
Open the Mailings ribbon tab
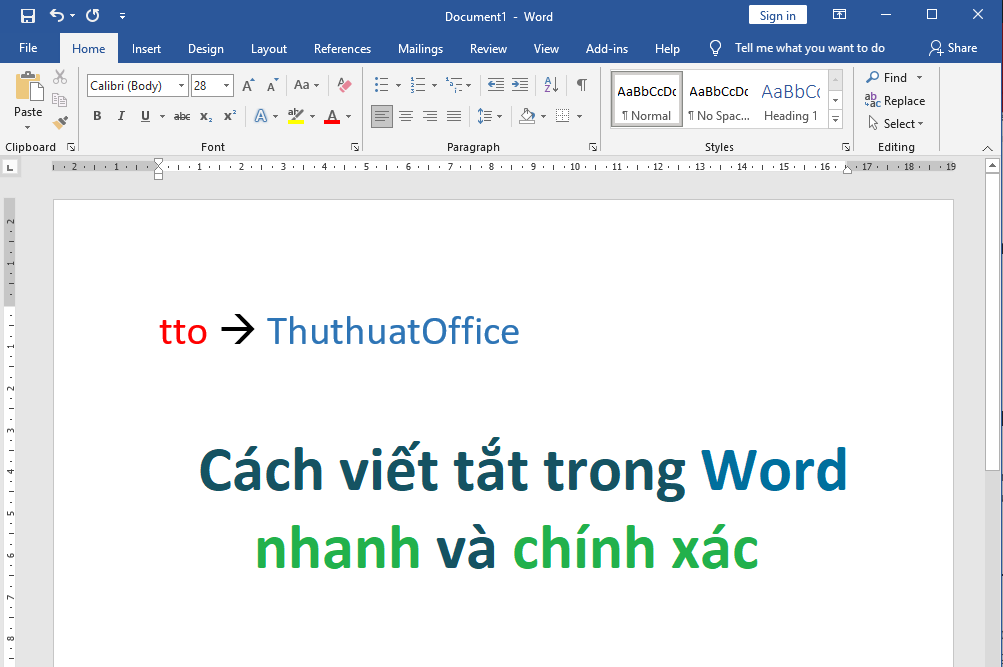[420, 48]
